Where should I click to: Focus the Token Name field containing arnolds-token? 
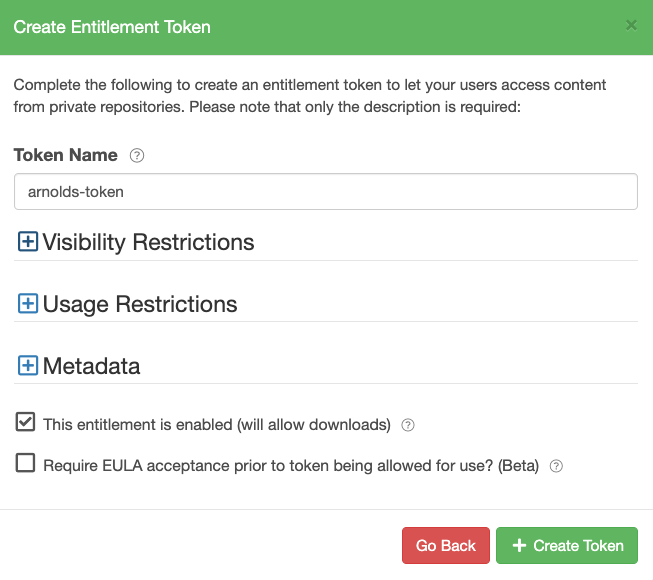325,192
